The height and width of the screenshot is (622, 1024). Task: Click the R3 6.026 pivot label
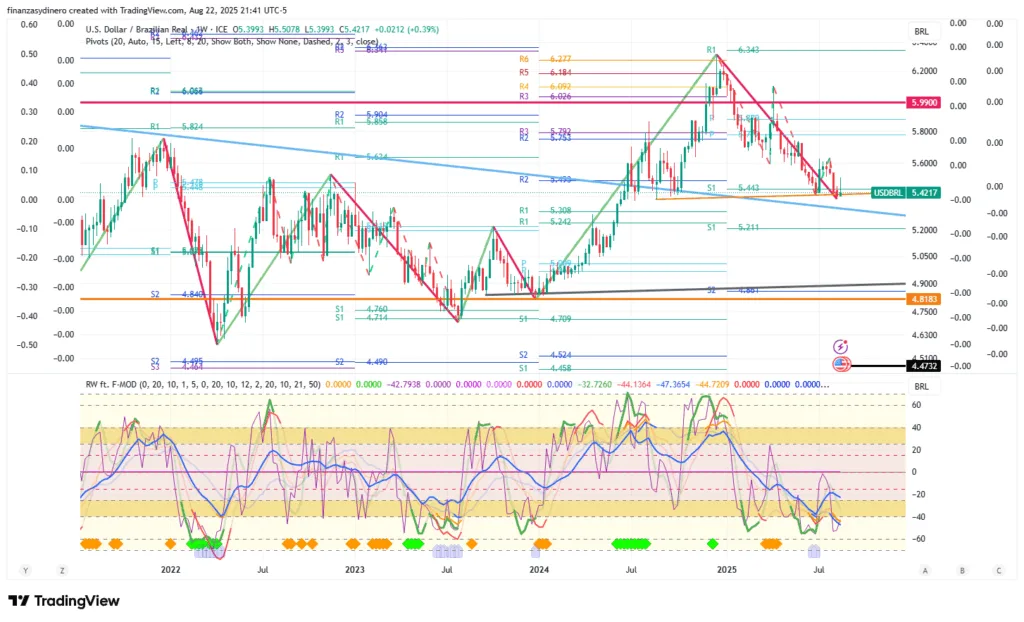point(545,96)
